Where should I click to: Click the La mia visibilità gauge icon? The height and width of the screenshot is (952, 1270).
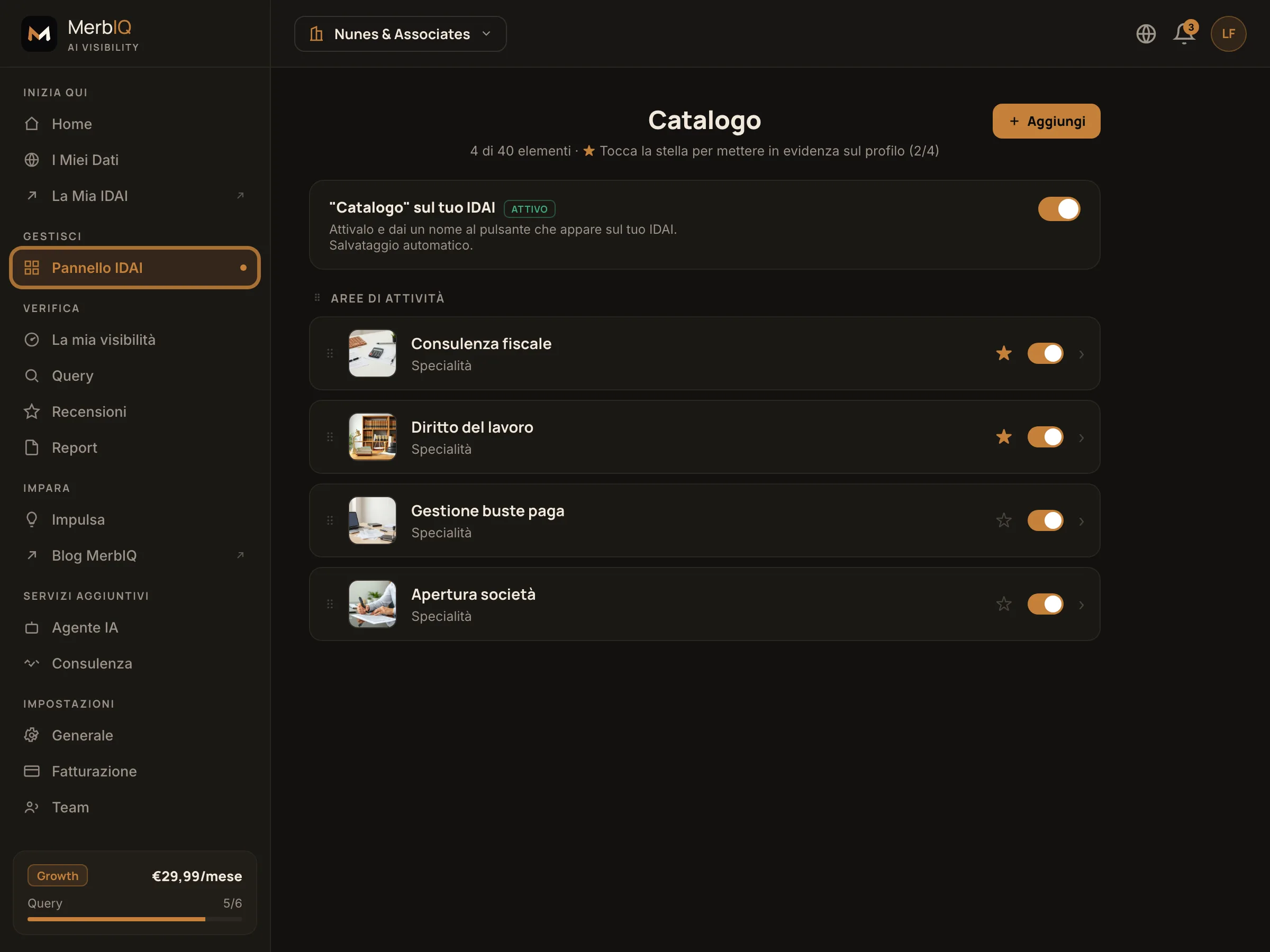(x=32, y=340)
